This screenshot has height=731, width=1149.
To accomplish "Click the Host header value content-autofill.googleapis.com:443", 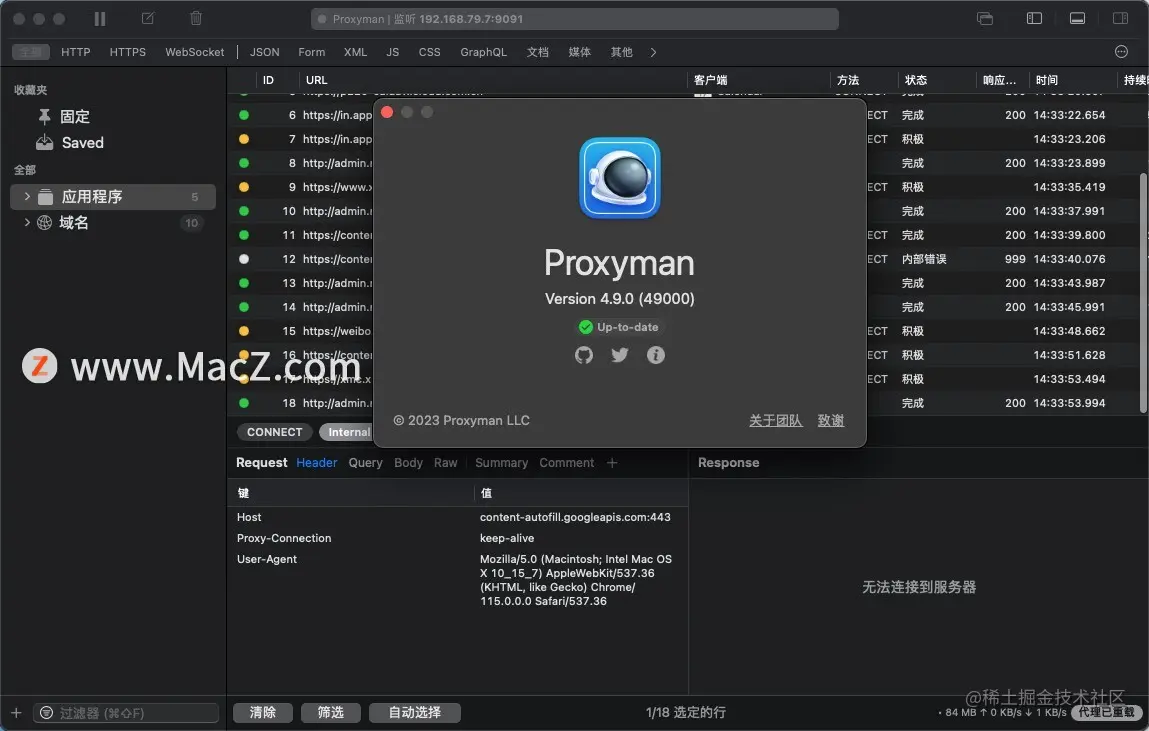I will 575,517.
